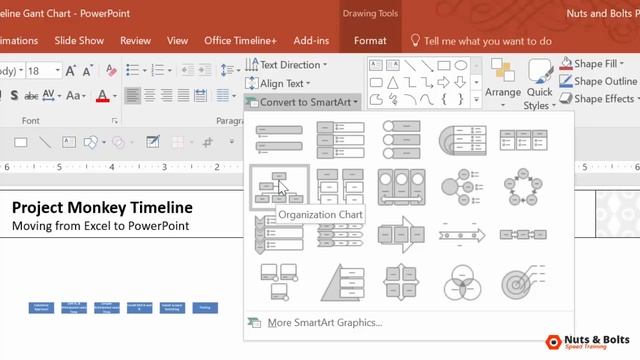
Task: Open the View ribbon tab
Action: pyautogui.click(x=177, y=40)
